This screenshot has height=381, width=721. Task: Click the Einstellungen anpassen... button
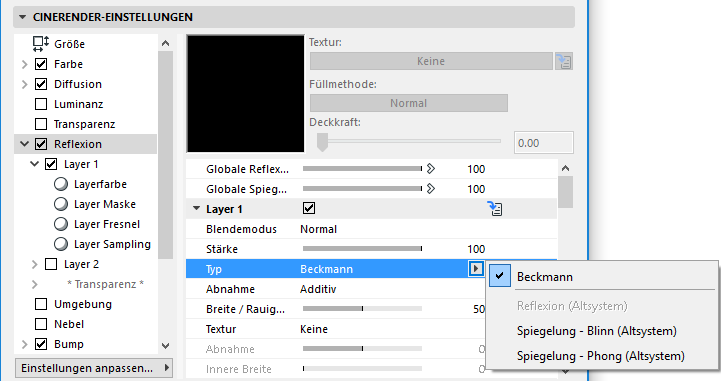94,368
